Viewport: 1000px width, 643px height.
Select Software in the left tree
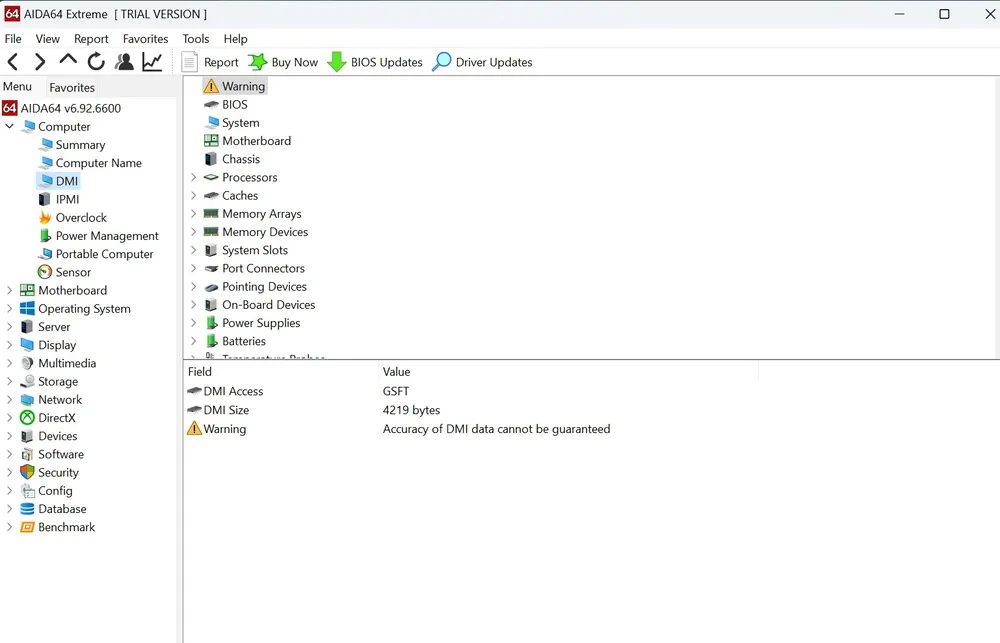[61, 454]
